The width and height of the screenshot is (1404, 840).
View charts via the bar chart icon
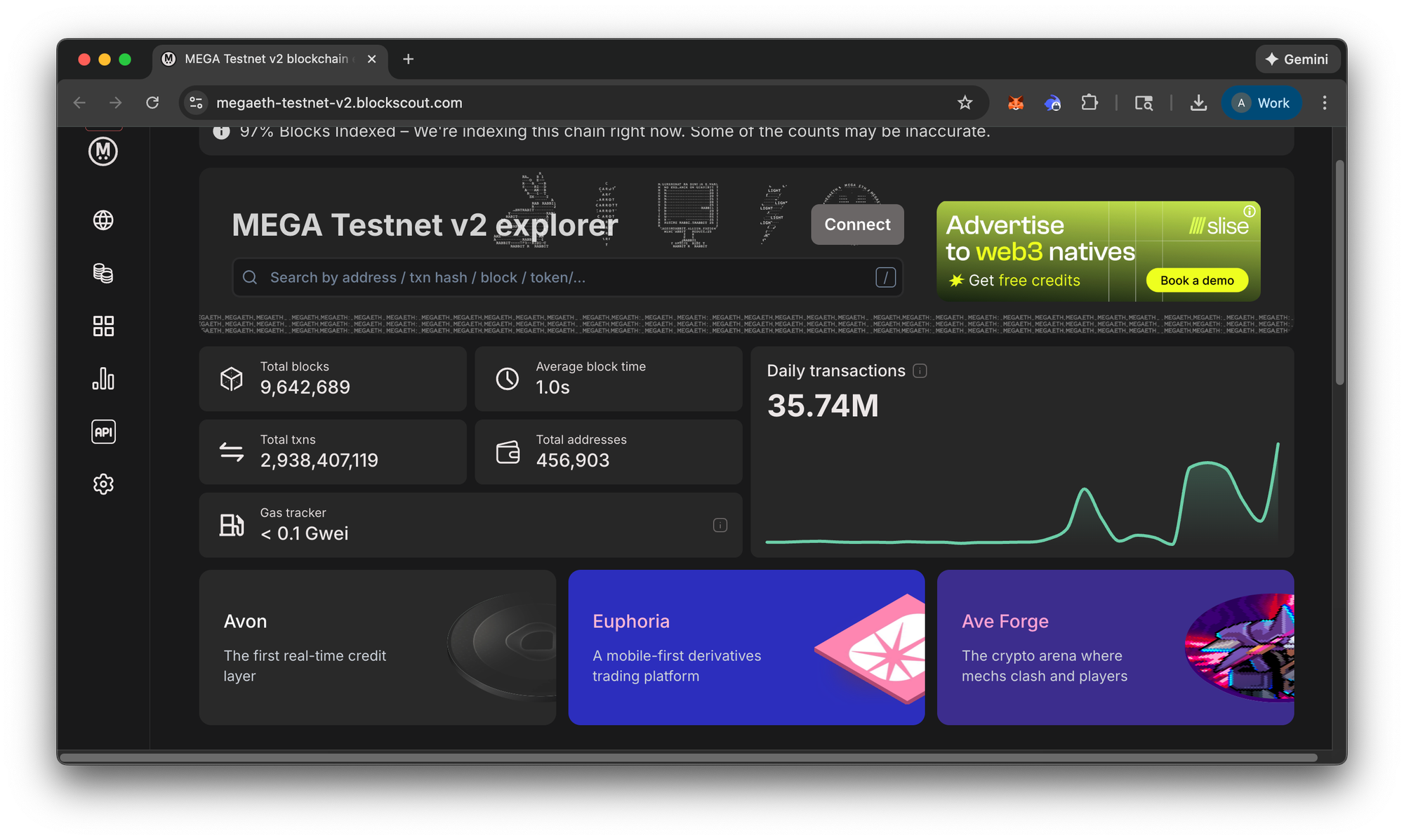tap(103, 378)
